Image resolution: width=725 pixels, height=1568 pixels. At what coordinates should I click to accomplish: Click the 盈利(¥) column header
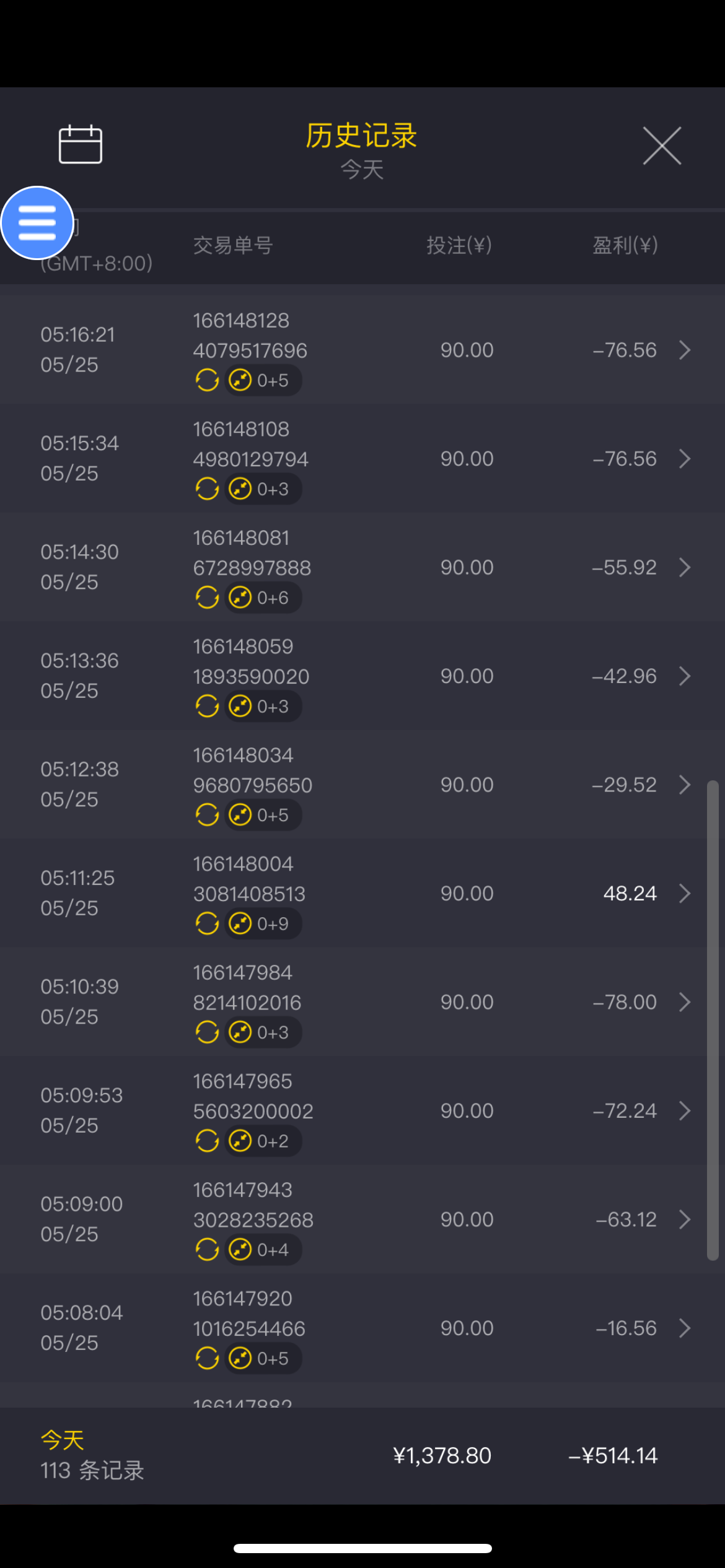point(625,246)
